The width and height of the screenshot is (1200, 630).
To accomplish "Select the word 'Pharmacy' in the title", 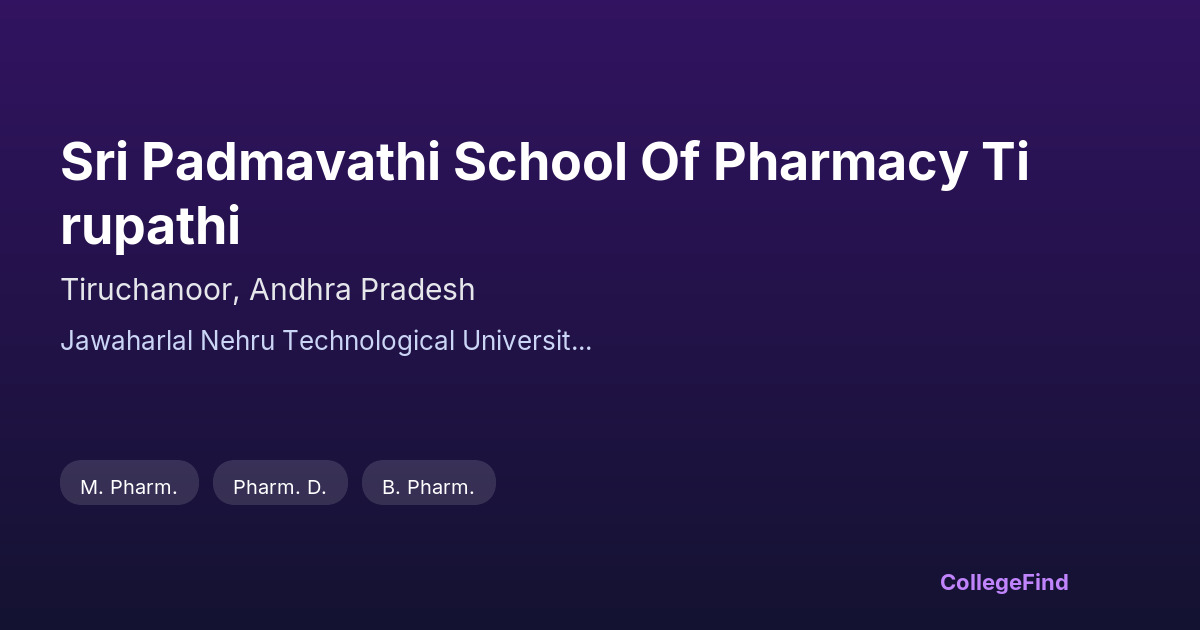I will point(838,162).
